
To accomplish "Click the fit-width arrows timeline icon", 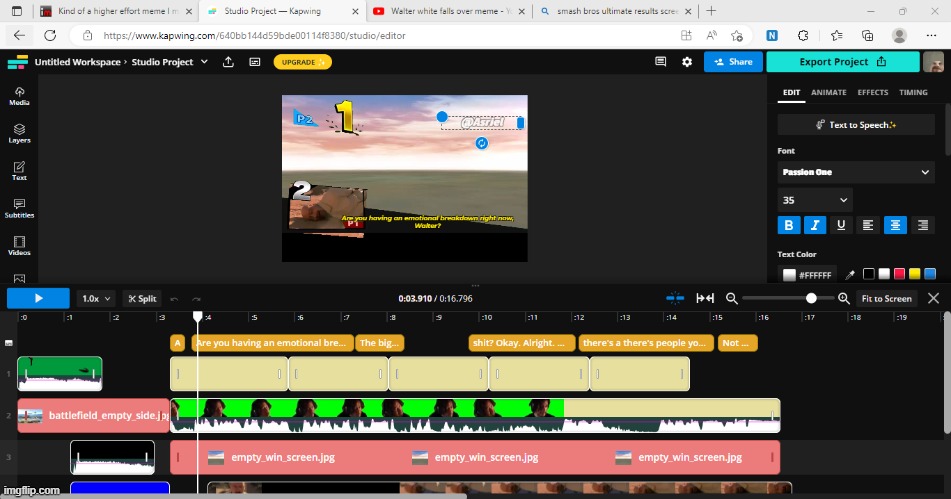I will coord(705,298).
